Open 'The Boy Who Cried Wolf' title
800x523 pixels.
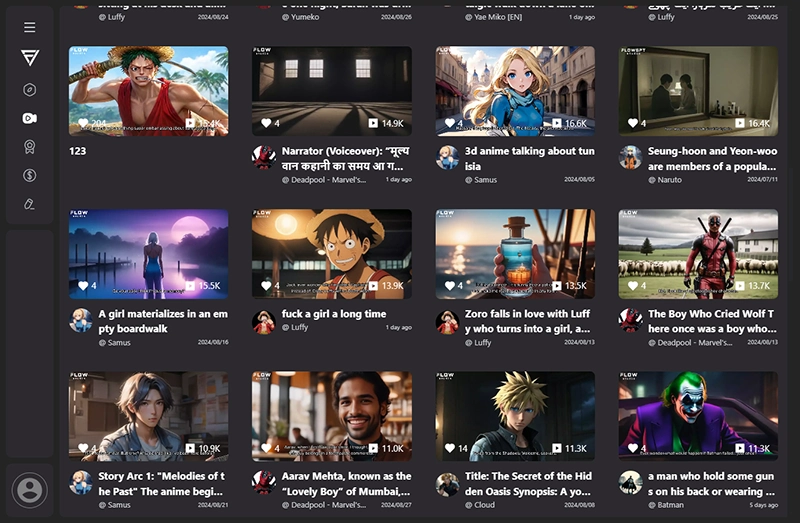point(713,321)
